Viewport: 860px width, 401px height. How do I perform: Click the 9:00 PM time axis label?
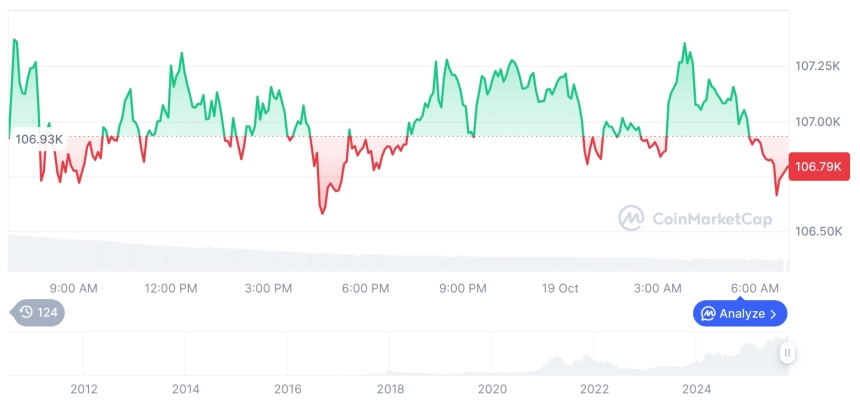point(462,289)
